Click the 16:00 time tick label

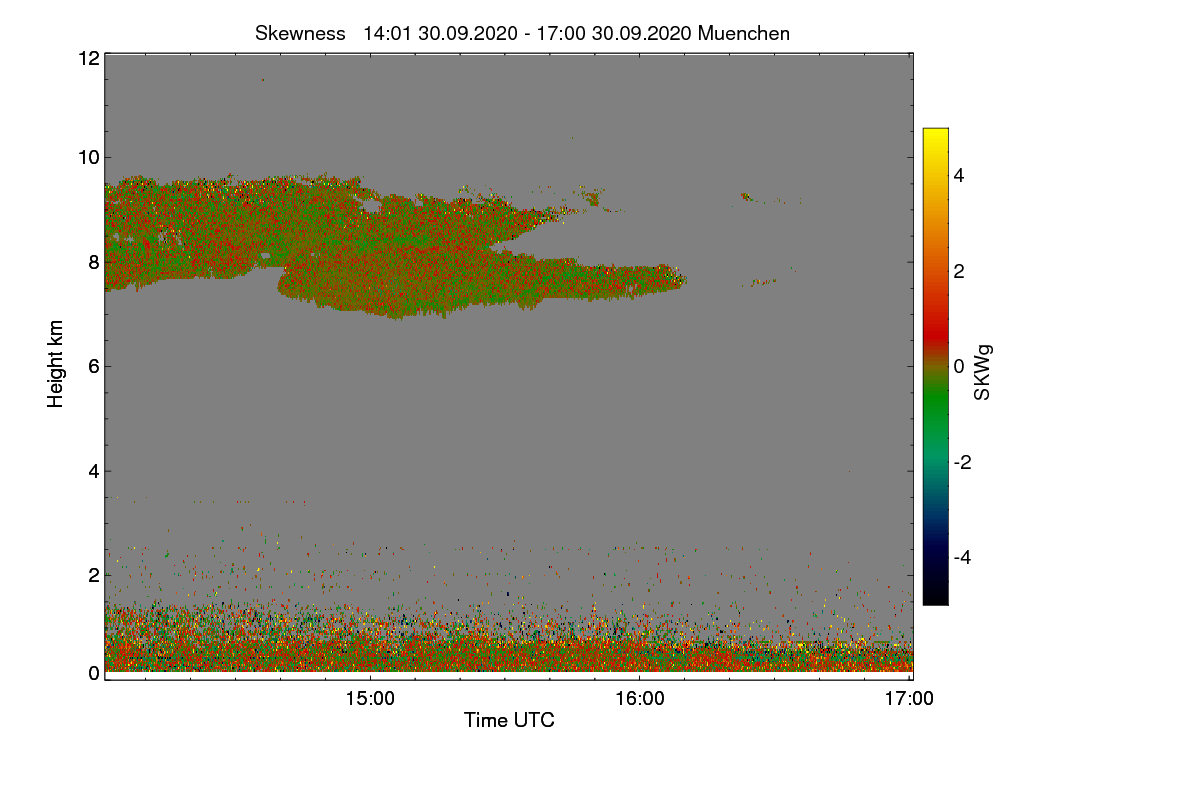[x=640, y=699]
